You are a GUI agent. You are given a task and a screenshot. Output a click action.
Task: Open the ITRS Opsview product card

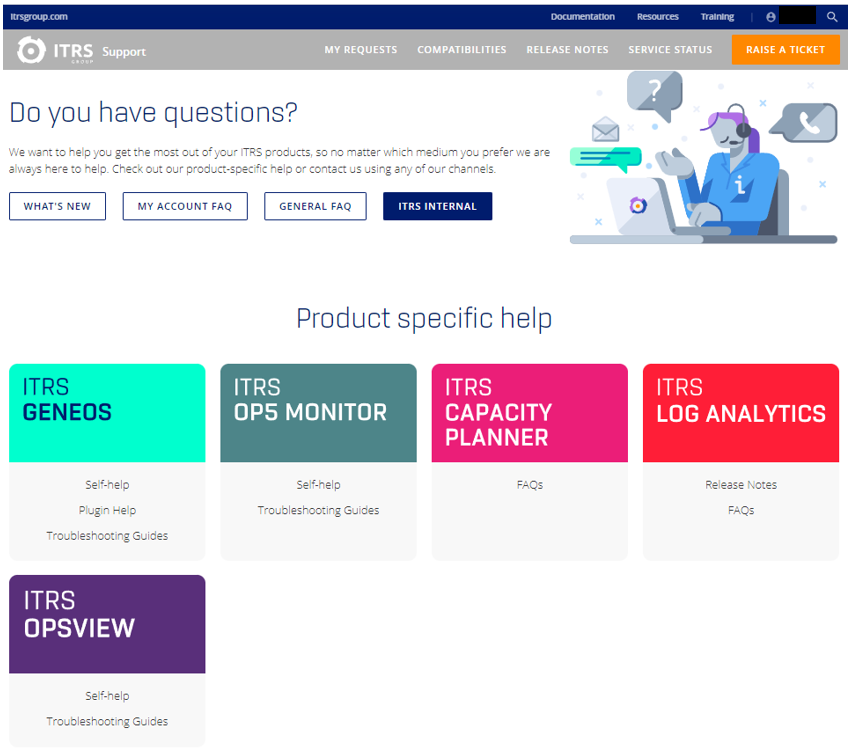click(x=107, y=624)
